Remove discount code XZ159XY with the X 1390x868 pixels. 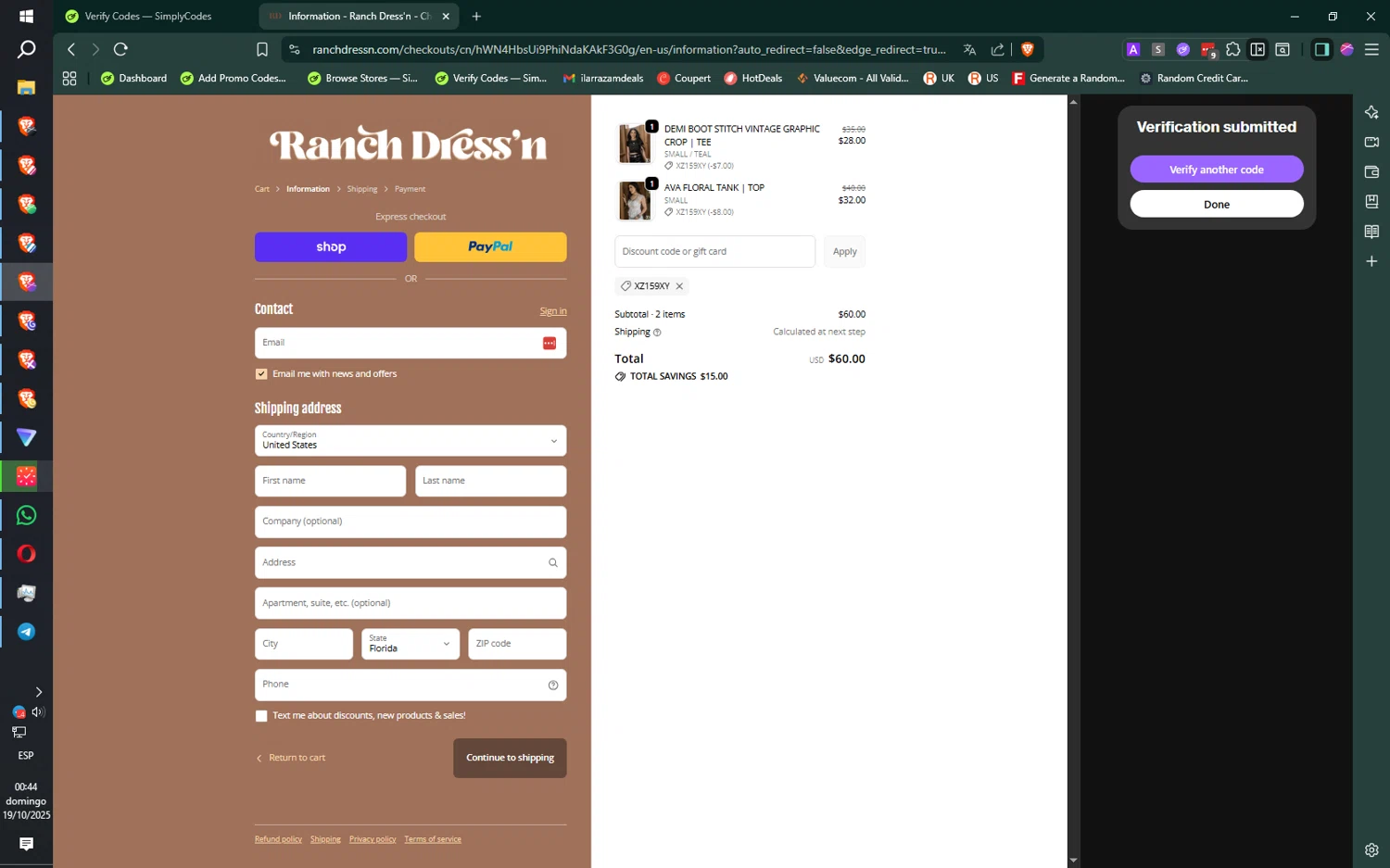coord(679,286)
